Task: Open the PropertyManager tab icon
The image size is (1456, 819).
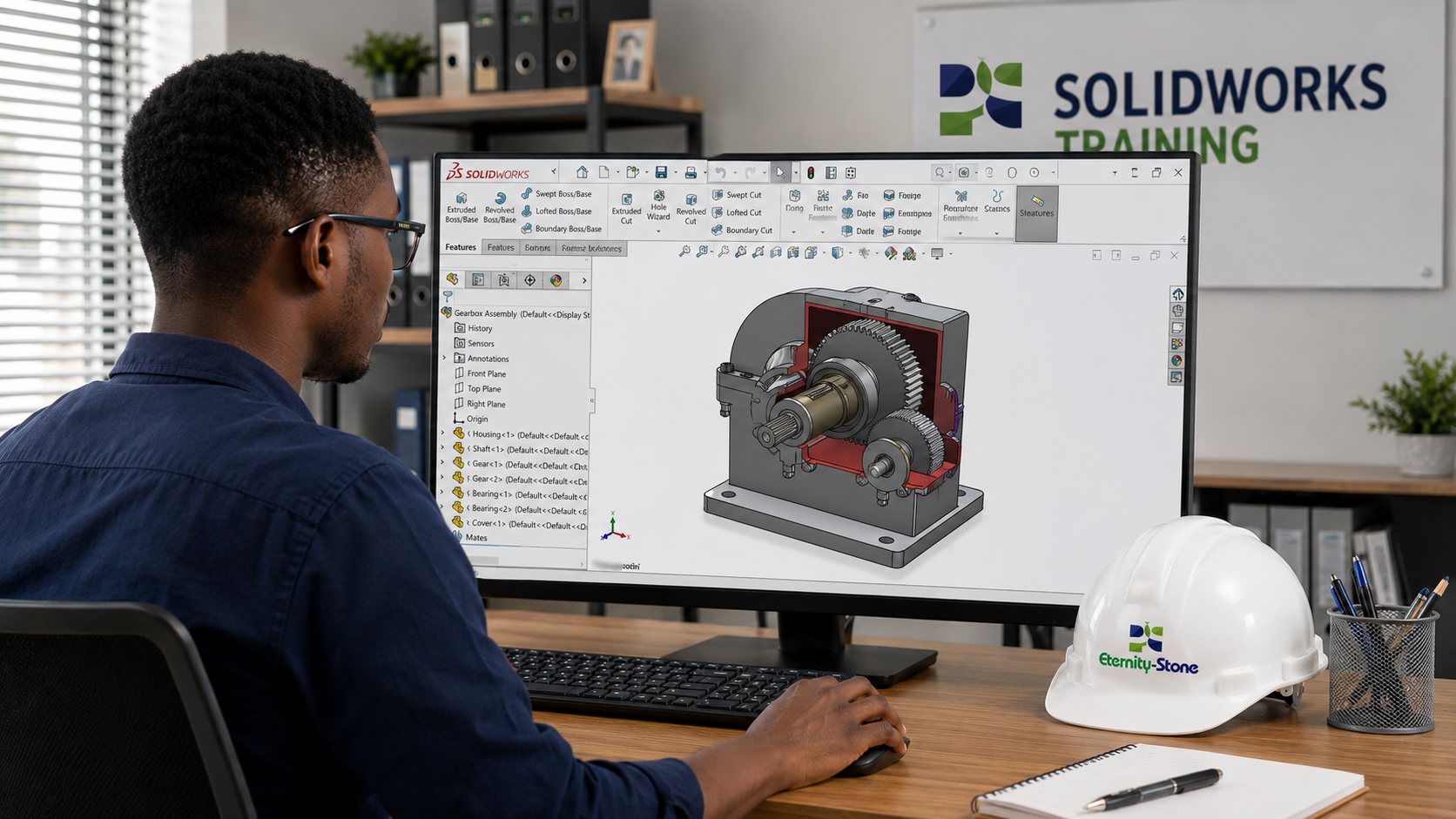Action: [x=478, y=279]
